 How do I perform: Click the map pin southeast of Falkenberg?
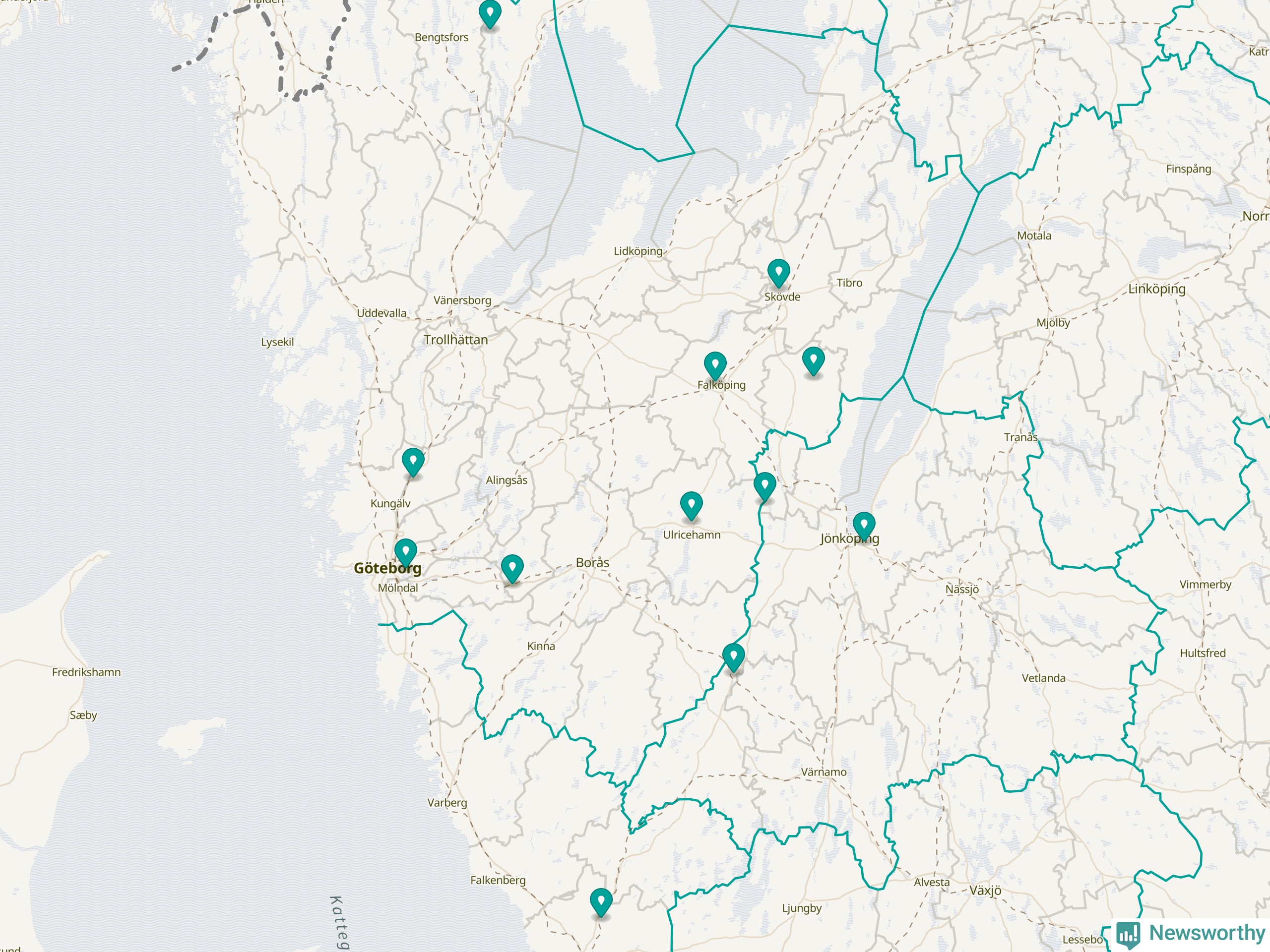601,902
